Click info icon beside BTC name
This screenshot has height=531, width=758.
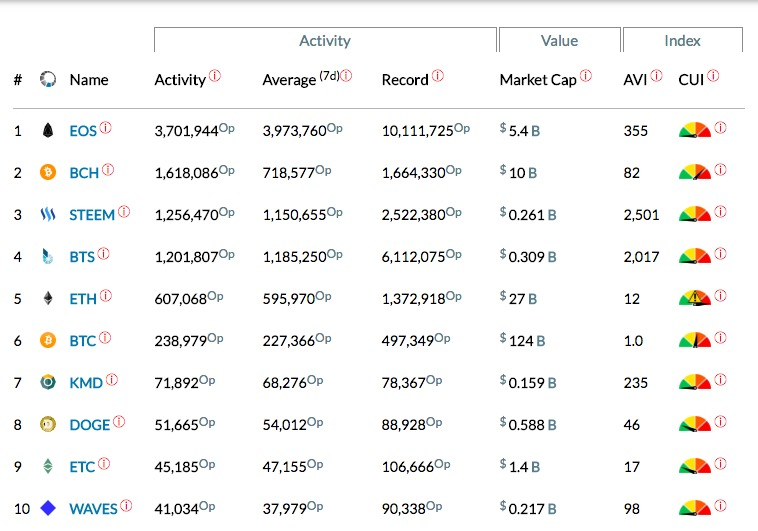click(105, 338)
